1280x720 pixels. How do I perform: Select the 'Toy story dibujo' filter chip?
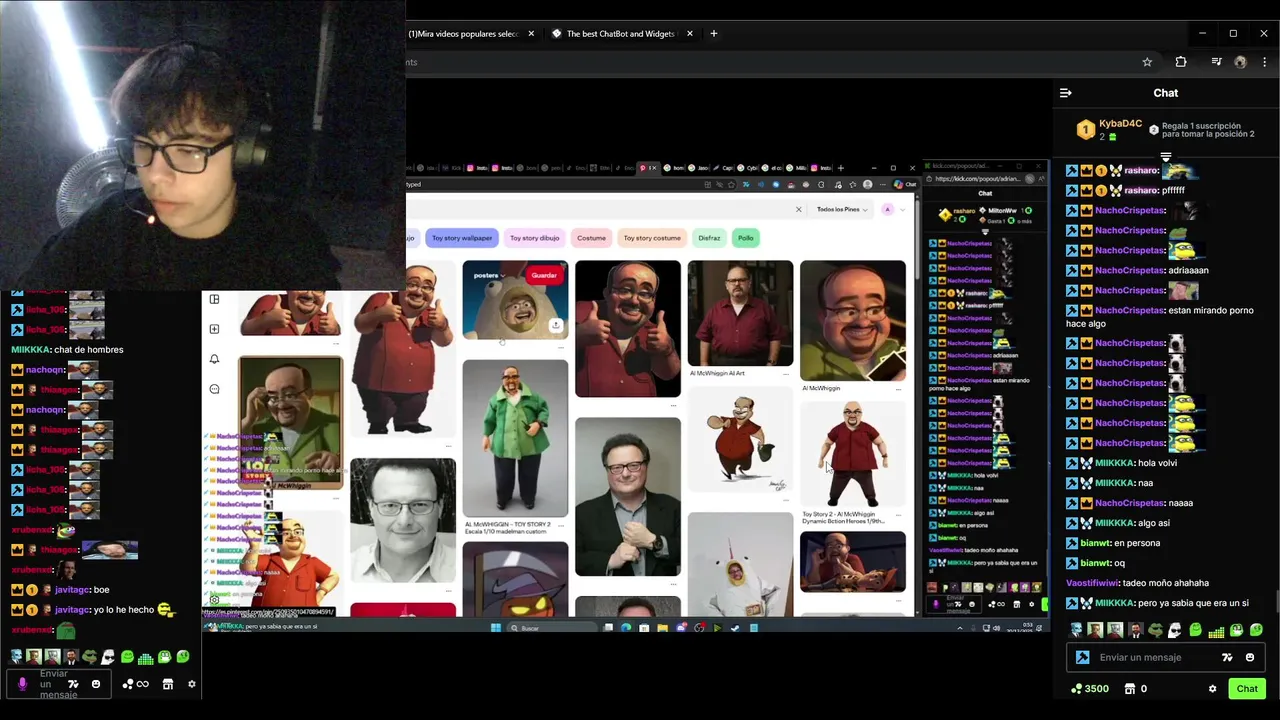(x=534, y=238)
